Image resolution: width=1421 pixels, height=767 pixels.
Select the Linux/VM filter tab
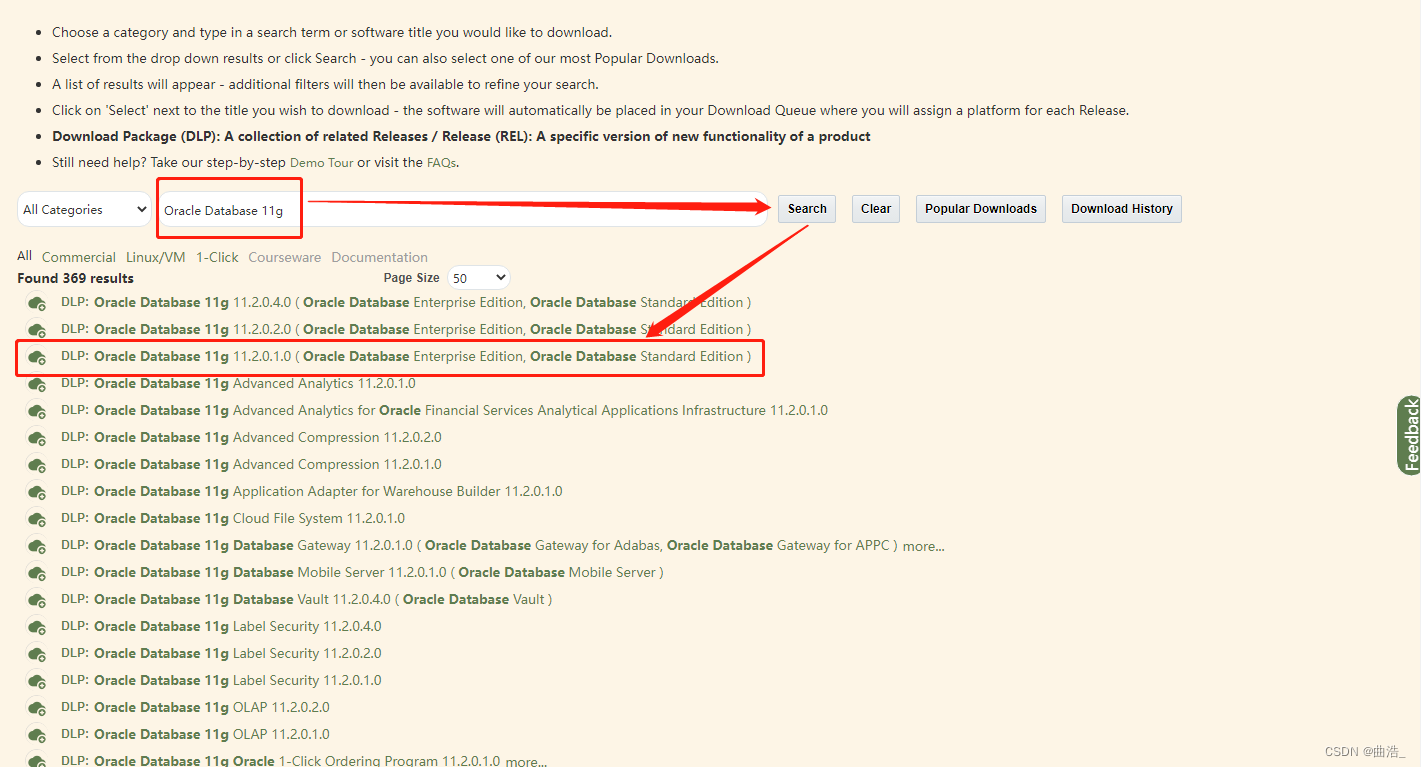click(x=156, y=257)
